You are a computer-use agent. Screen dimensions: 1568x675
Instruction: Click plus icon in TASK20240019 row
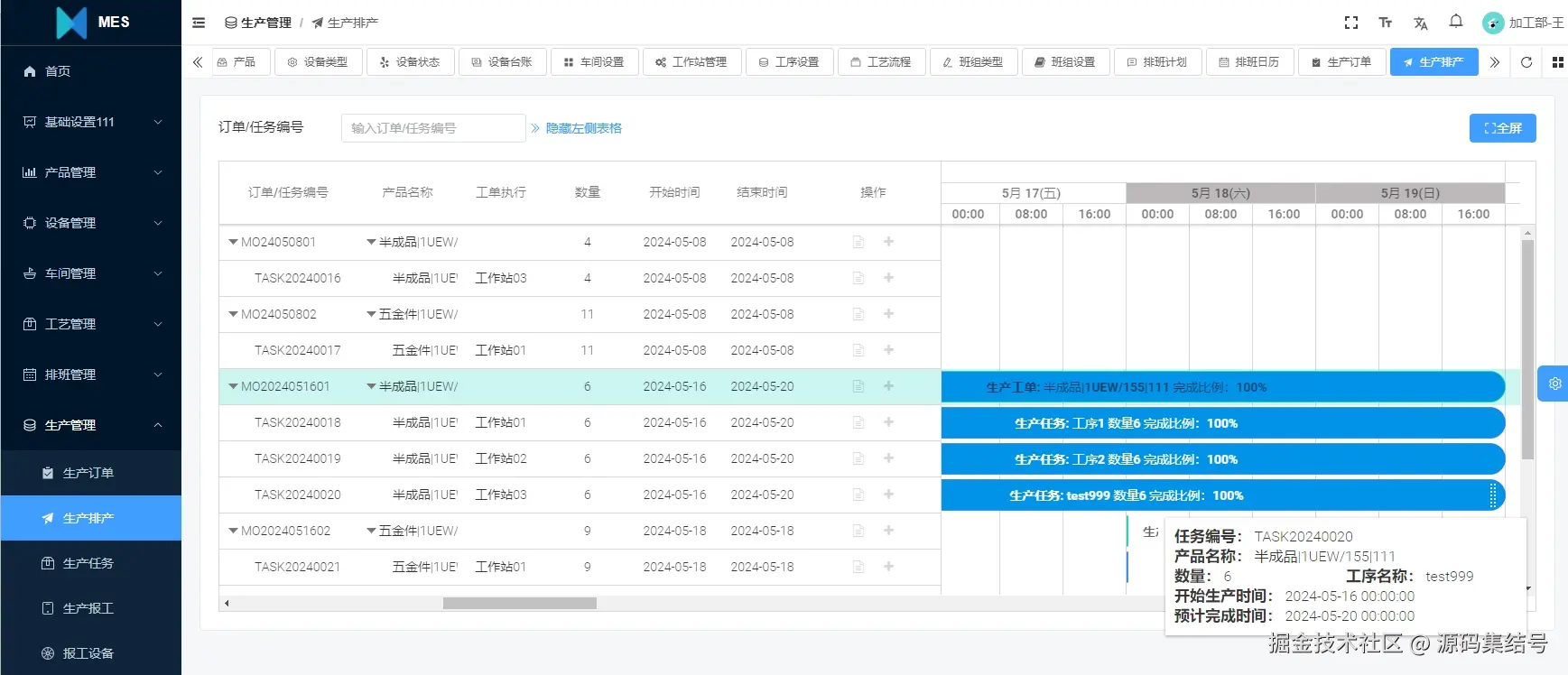[888, 458]
